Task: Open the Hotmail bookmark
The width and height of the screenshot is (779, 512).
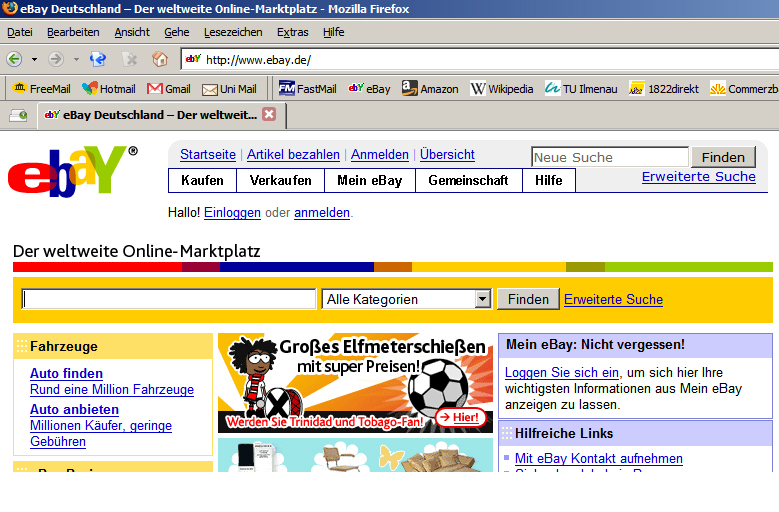Action: pyautogui.click(x=108, y=89)
